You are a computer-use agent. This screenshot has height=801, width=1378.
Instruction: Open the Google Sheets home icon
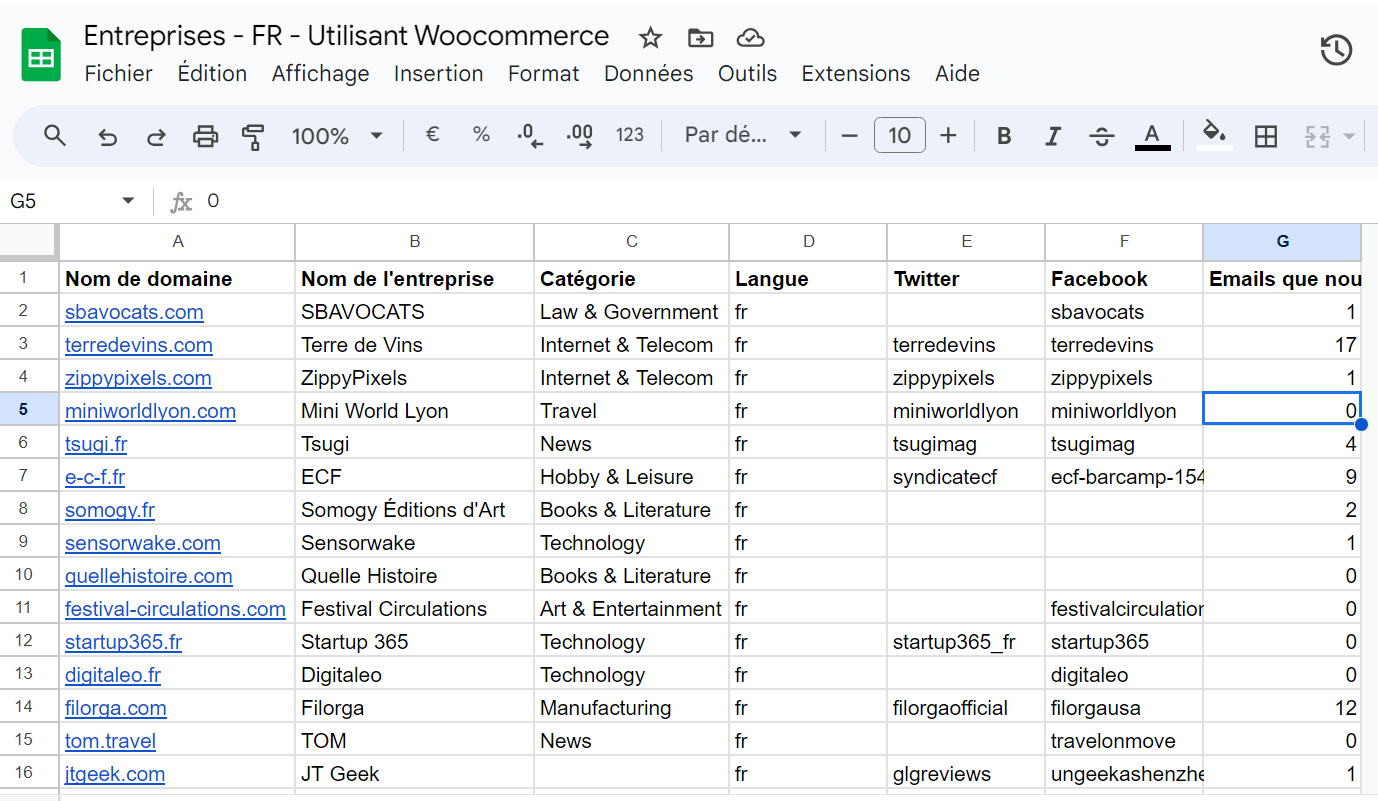[x=41, y=55]
